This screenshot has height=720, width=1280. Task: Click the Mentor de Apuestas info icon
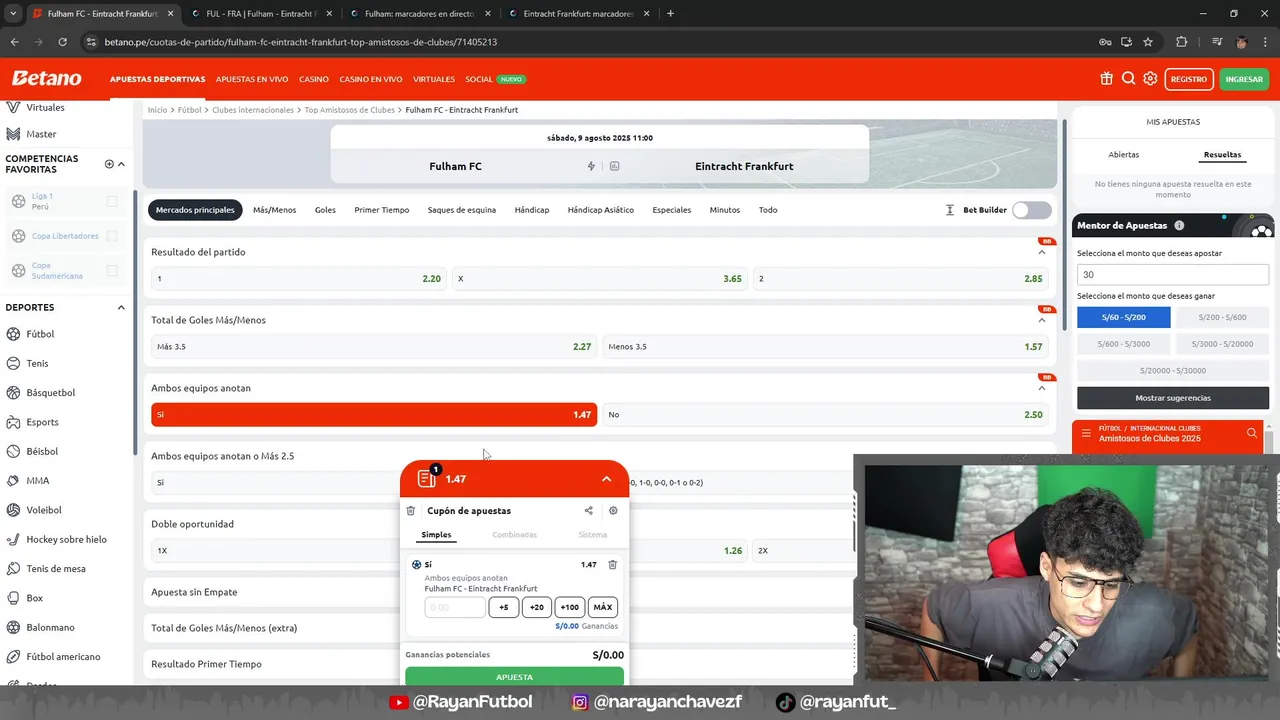coord(1179,226)
